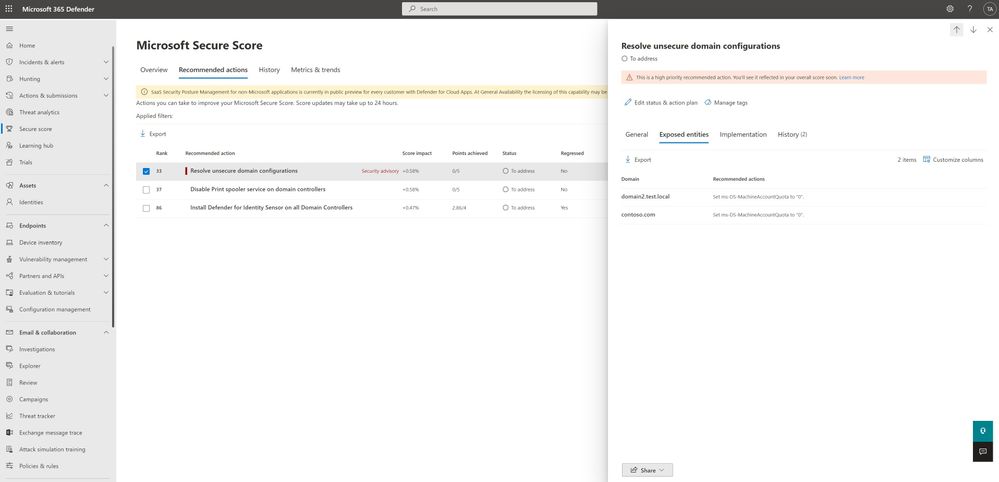This screenshot has height=482, width=999.
Task: Export exposed entities from panel
Action: (638, 160)
